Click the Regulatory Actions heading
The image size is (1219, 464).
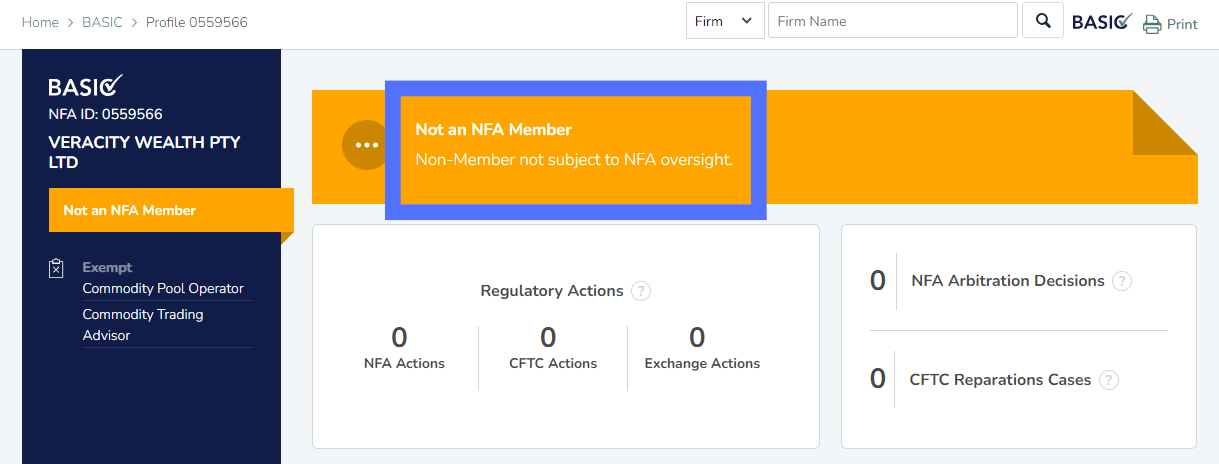coord(552,291)
